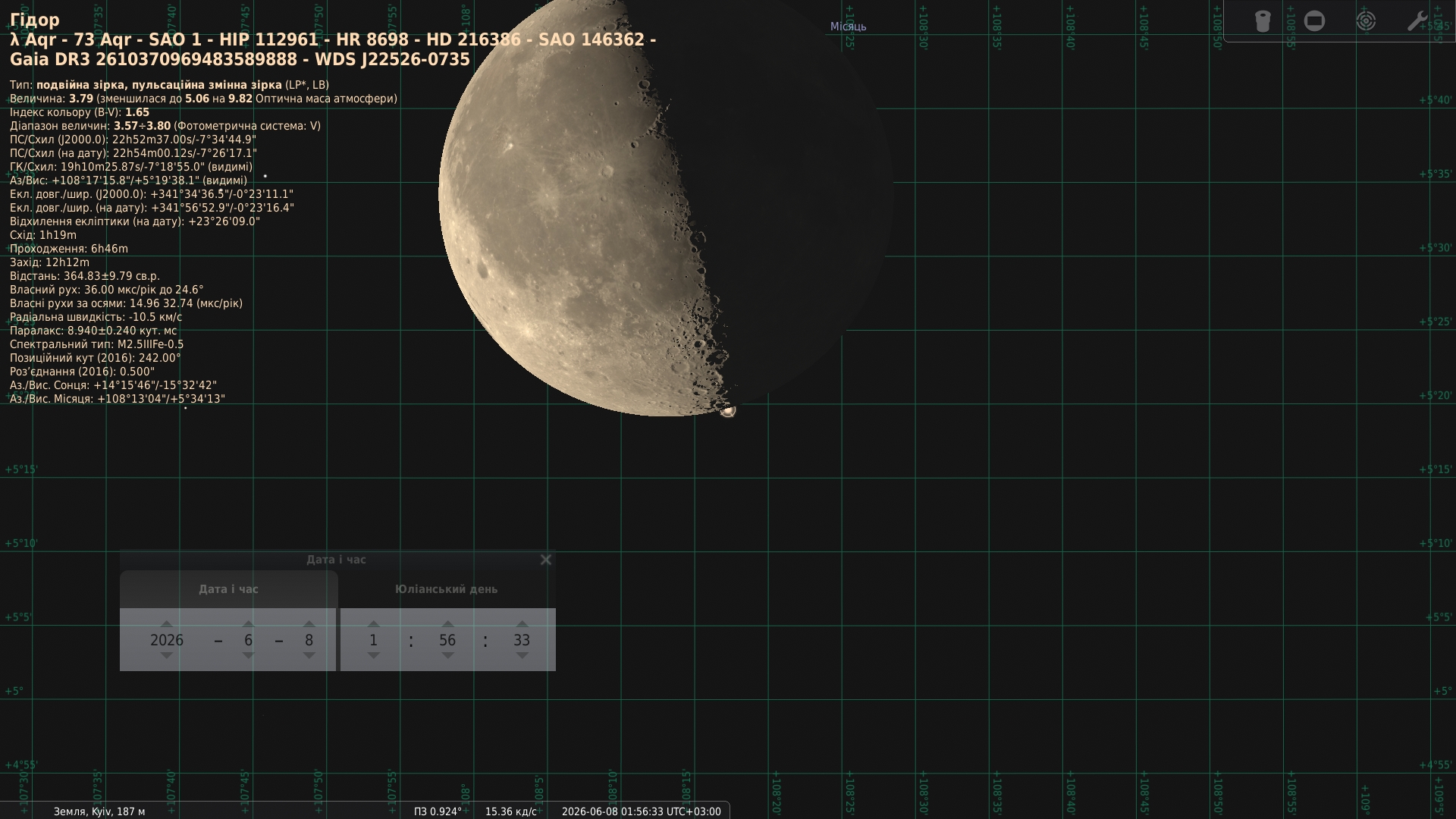The height and width of the screenshot is (819, 1456).
Task: Click the Спектральний тип: M2.5IIIFe-0.5 line
Action: point(97,344)
